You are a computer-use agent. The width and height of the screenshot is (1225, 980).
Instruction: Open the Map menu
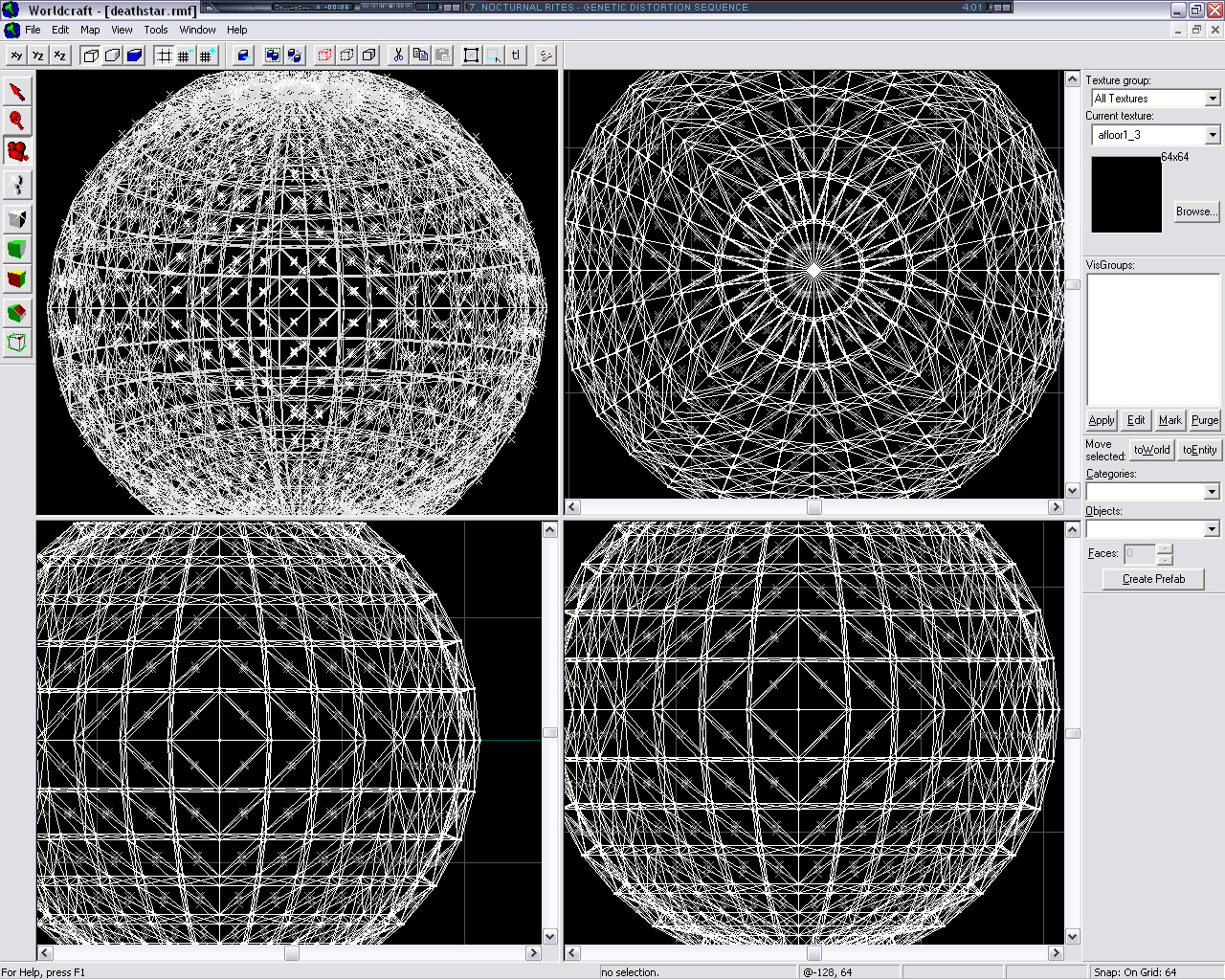90,30
